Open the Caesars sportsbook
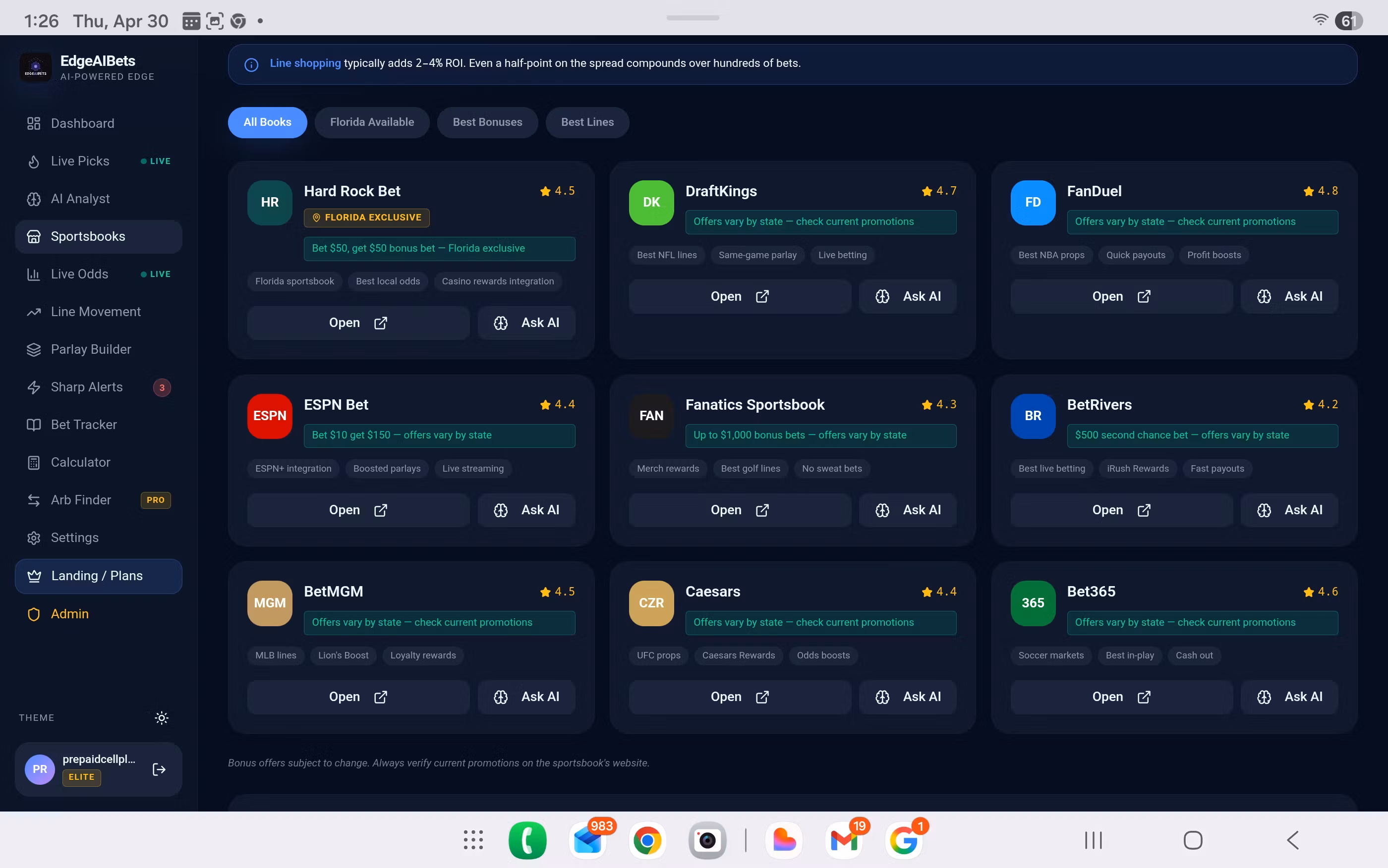 click(x=740, y=697)
